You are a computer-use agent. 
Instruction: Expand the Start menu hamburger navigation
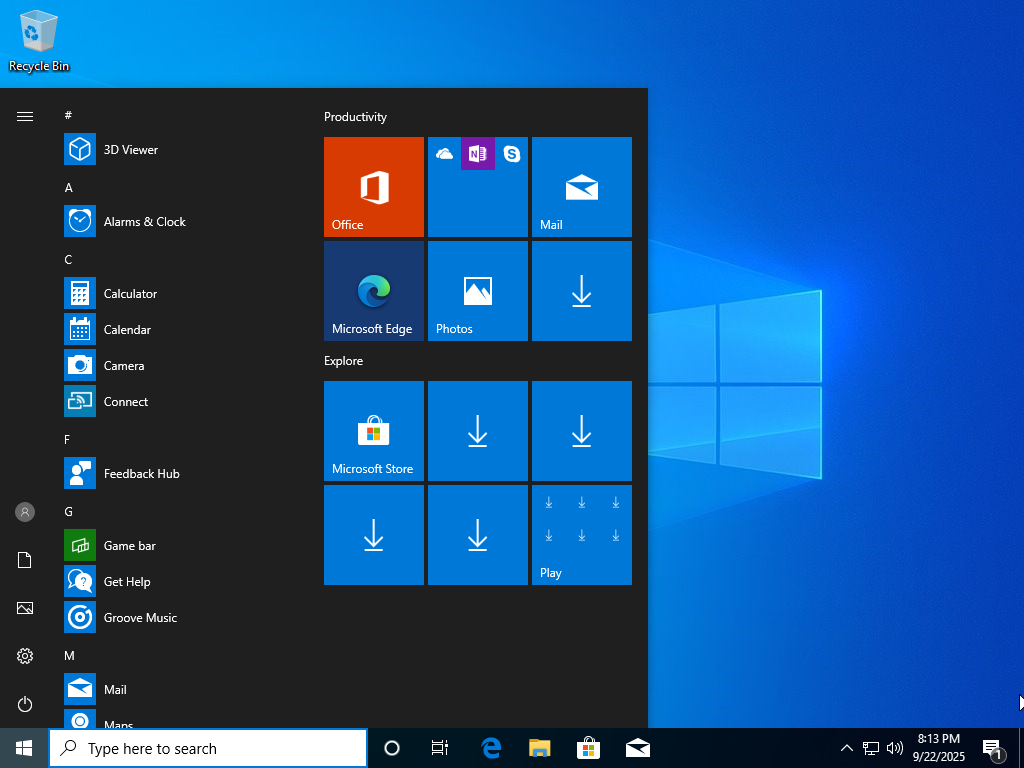(25, 117)
